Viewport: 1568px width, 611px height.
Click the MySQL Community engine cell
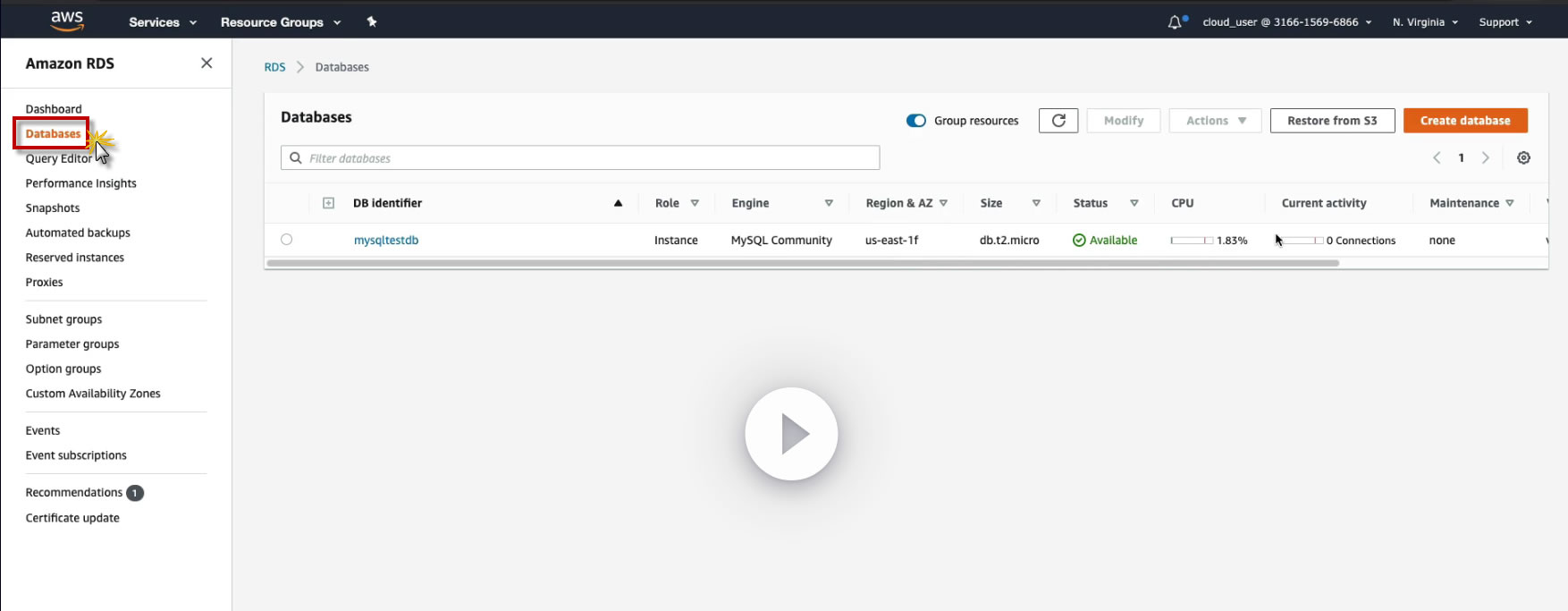point(781,240)
